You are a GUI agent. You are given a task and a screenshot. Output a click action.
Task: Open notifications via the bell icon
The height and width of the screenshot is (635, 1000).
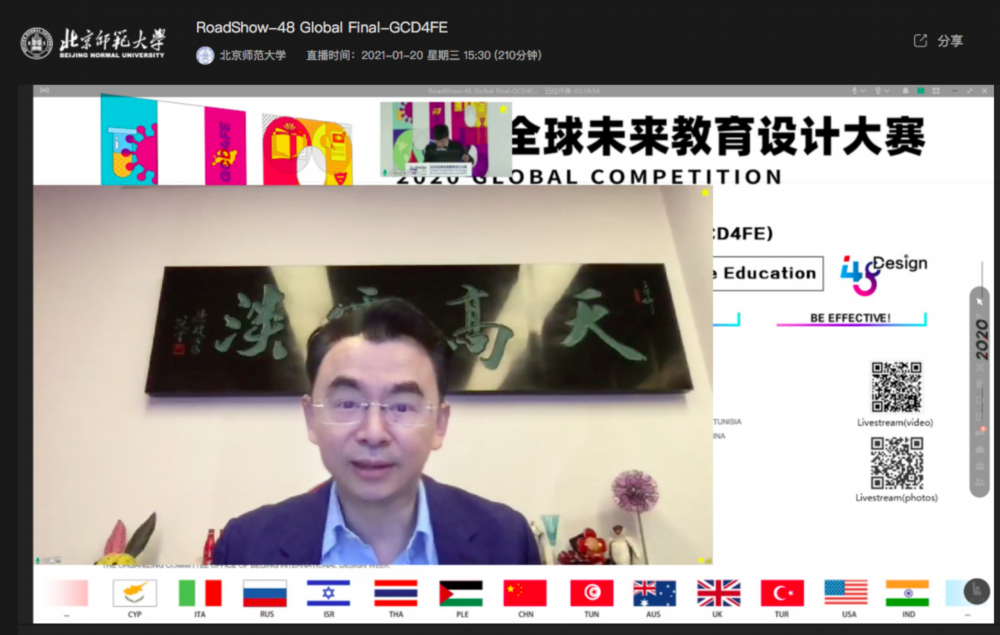tap(905, 91)
